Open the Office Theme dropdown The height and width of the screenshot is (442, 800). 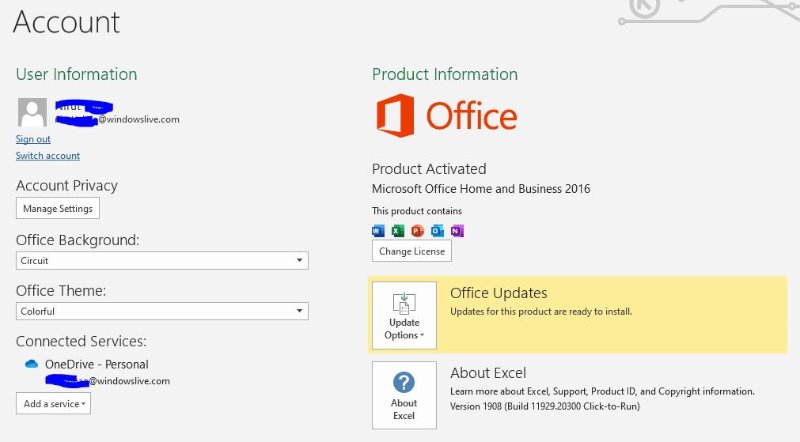click(x=162, y=311)
